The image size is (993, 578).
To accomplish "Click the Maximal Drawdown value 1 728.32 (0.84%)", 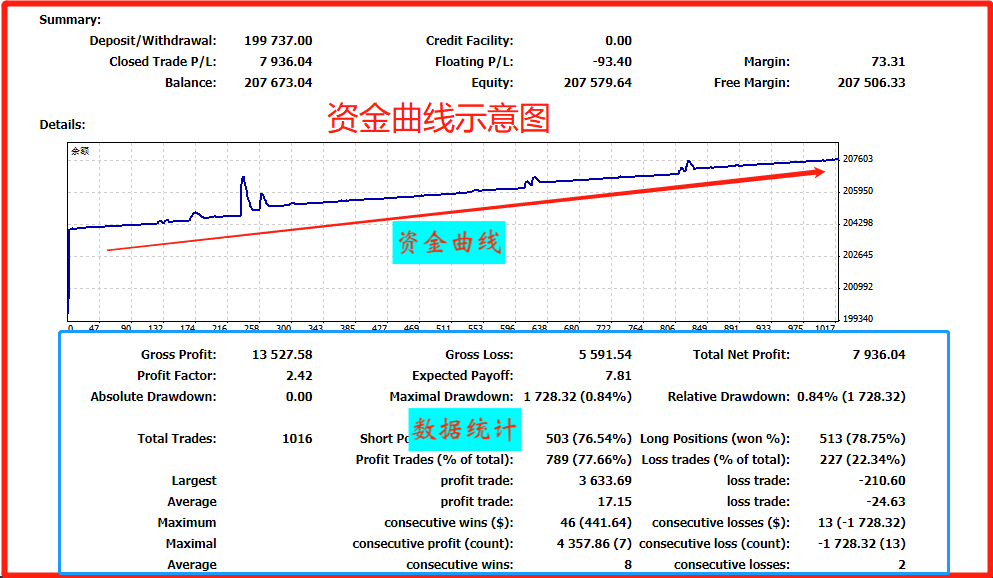I will click(x=577, y=397).
